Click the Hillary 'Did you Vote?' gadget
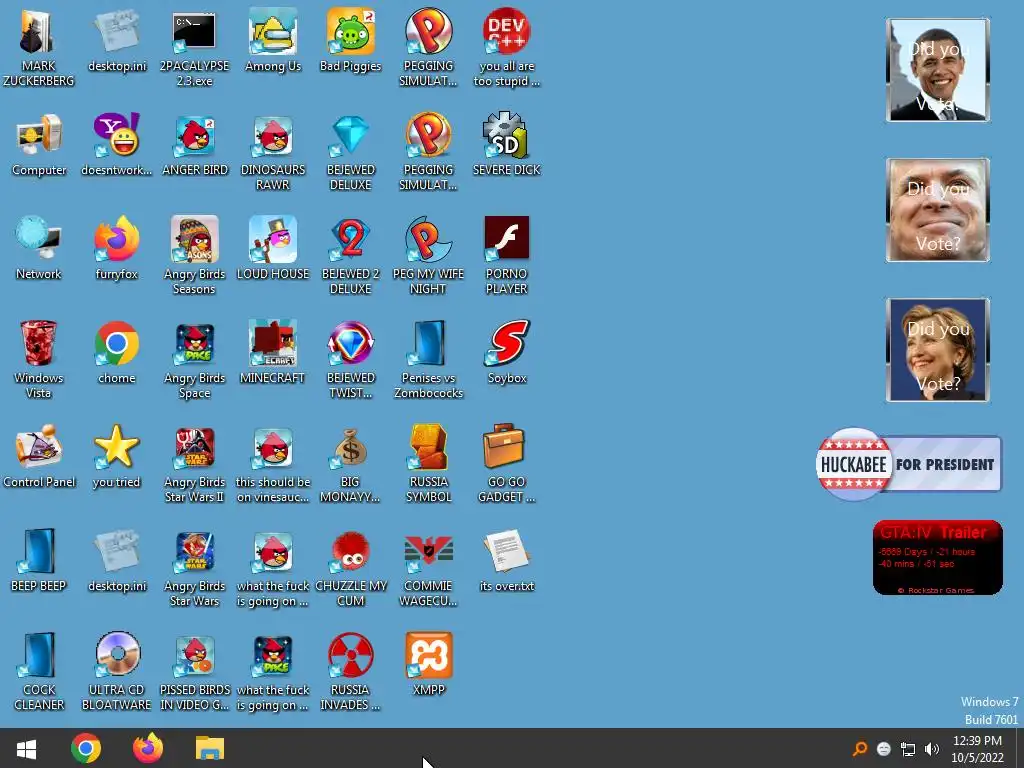 (x=938, y=350)
